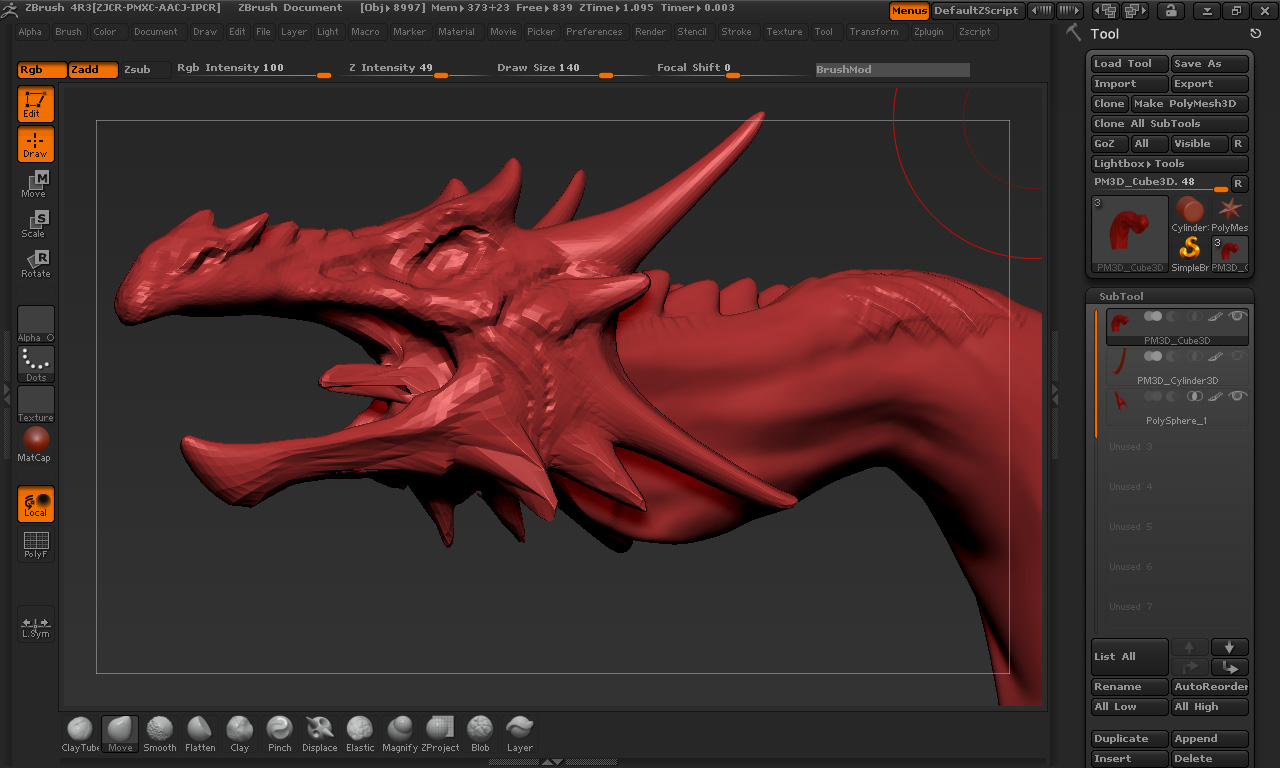
Task: Hide the PolySphere_1 subtool eye
Action: coord(1238,396)
